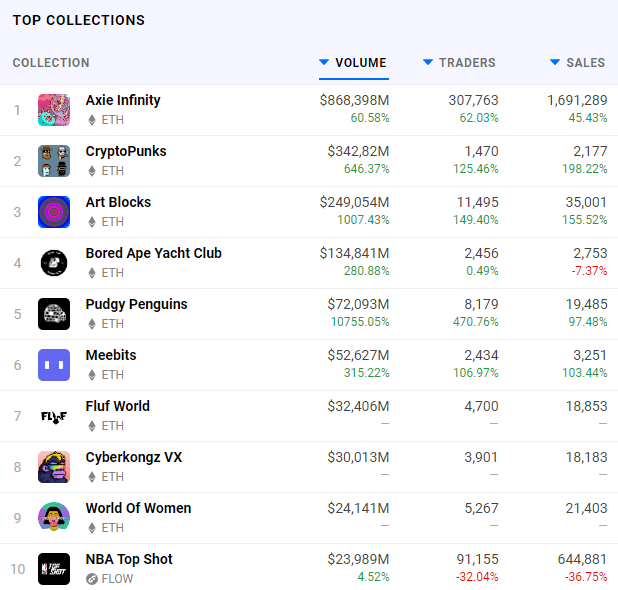Sort by Volume using its arrow
This screenshot has width=618, height=590.
(324, 62)
